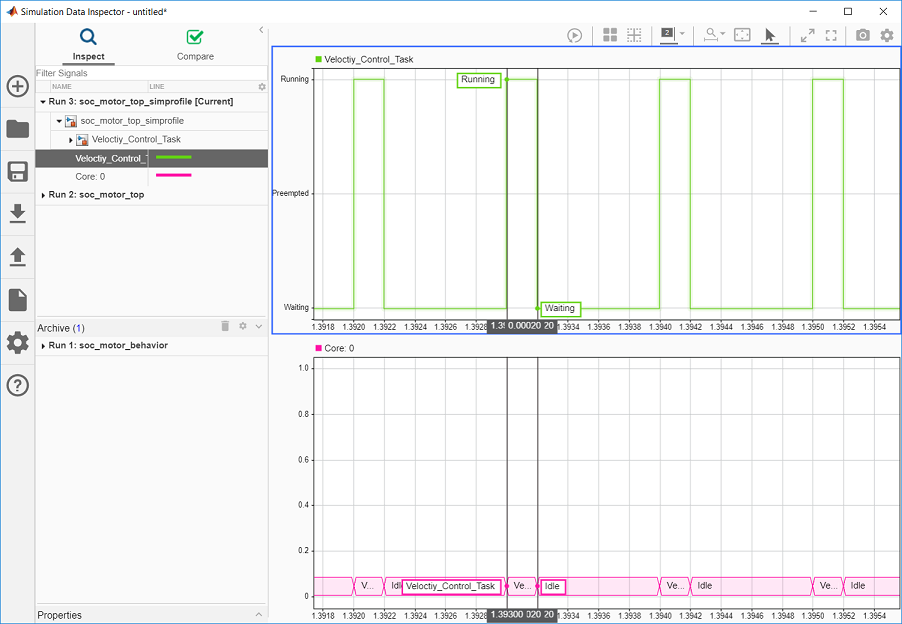The width and height of the screenshot is (902, 624).
Task: Click the 0.00020 cursor difference readout on top plot
Action: (525, 327)
